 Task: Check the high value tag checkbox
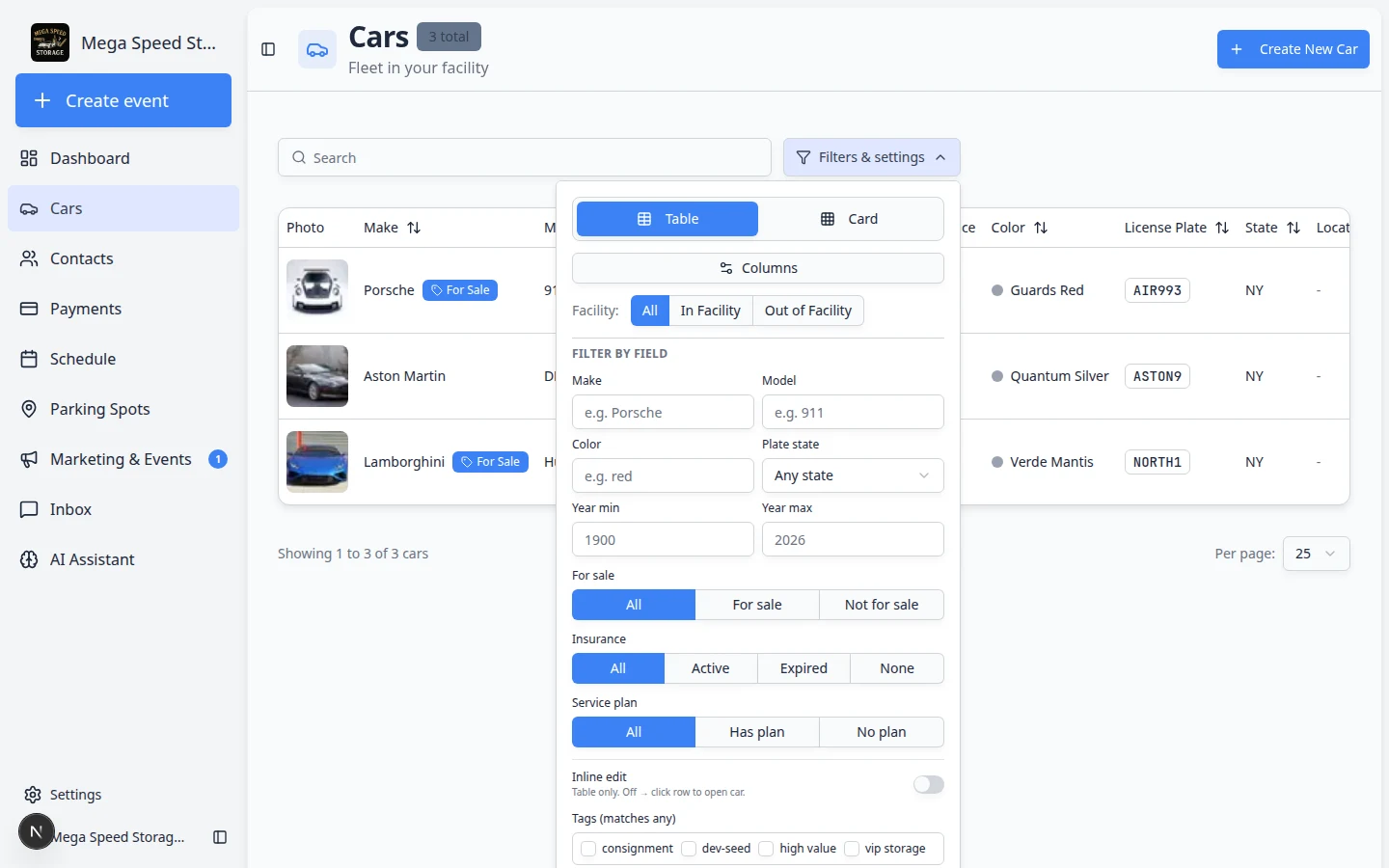(x=766, y=849)
